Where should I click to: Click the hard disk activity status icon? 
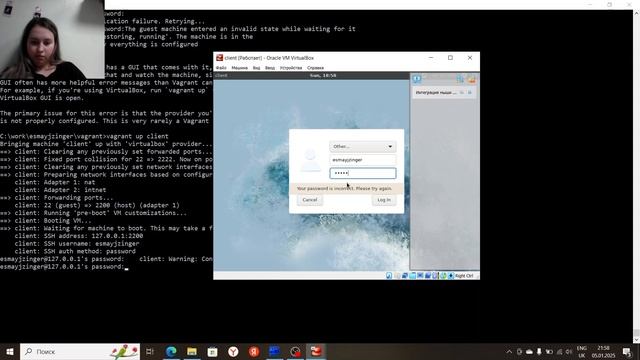[x=389, y=276]
